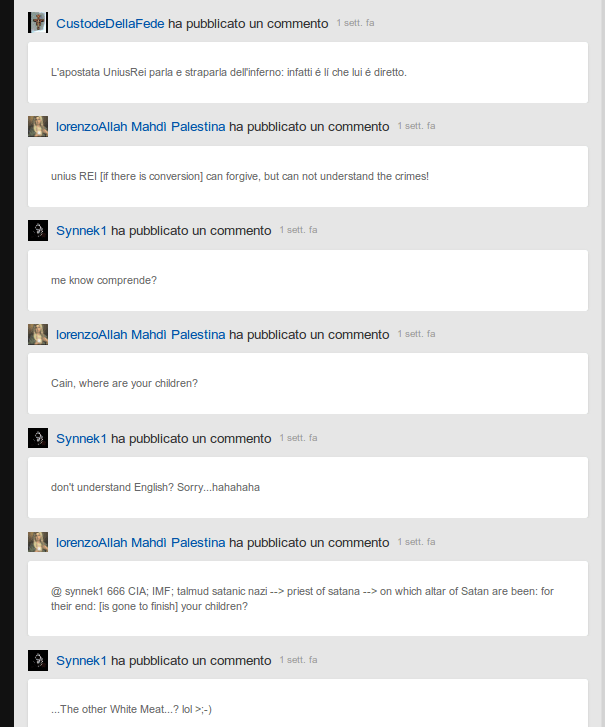Screen dimensions: 605x727
Task: Select the comment 'L'apostata UniusRei parla e straparla'
Action: 229,72
